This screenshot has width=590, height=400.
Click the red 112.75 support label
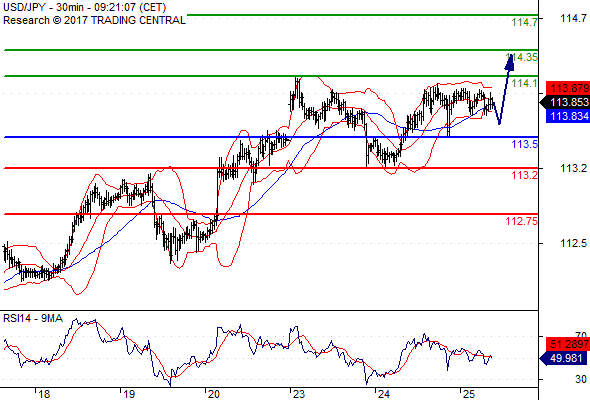pos(522,221)
